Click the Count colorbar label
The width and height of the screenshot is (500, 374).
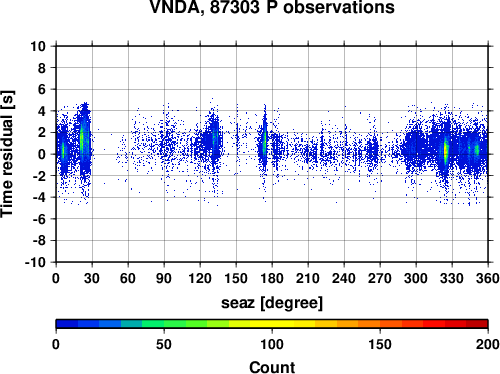coord(272,367)
